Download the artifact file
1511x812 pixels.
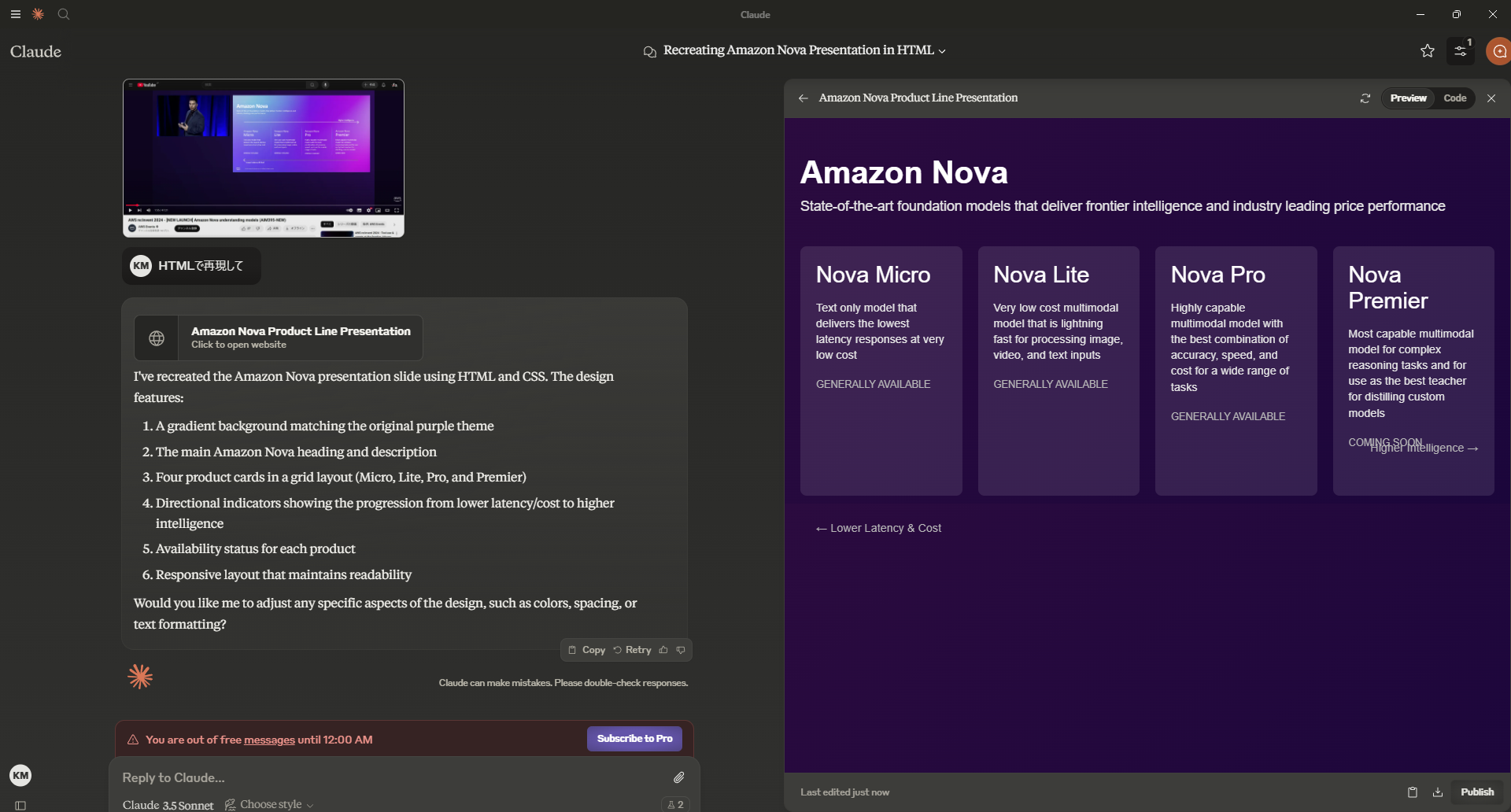(x=1438, y=792)
